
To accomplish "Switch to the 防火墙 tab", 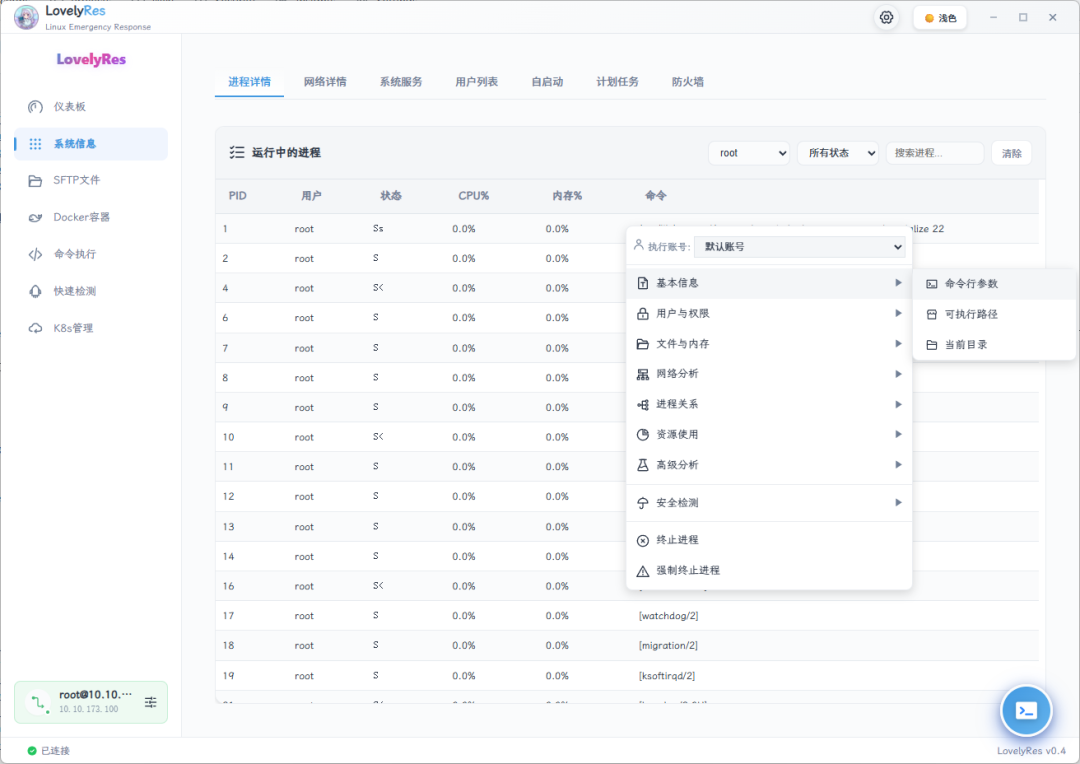I will [x=687, y=82].
